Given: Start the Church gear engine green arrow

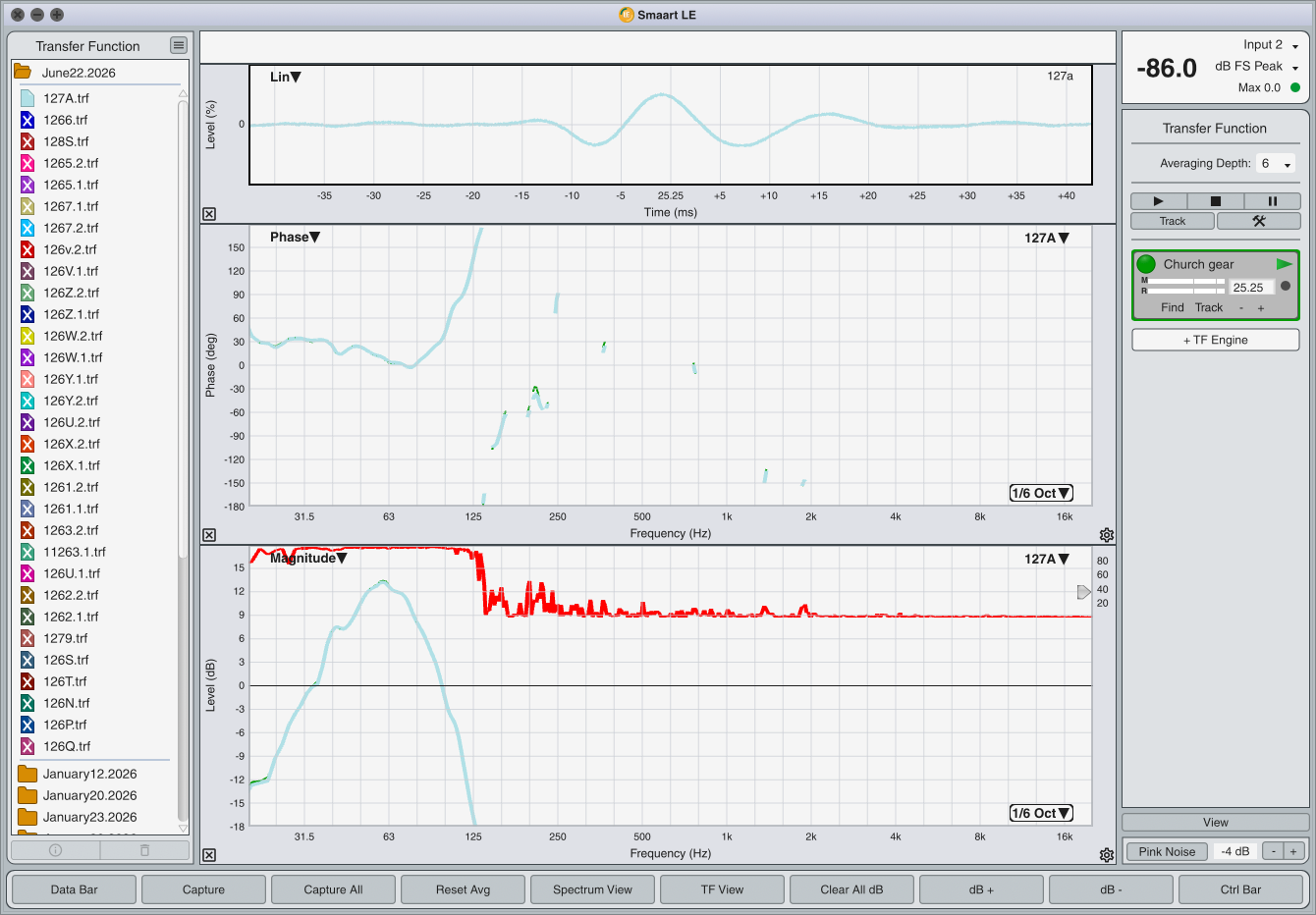Looking at the screenshot, I should [x=1284, y=264].
